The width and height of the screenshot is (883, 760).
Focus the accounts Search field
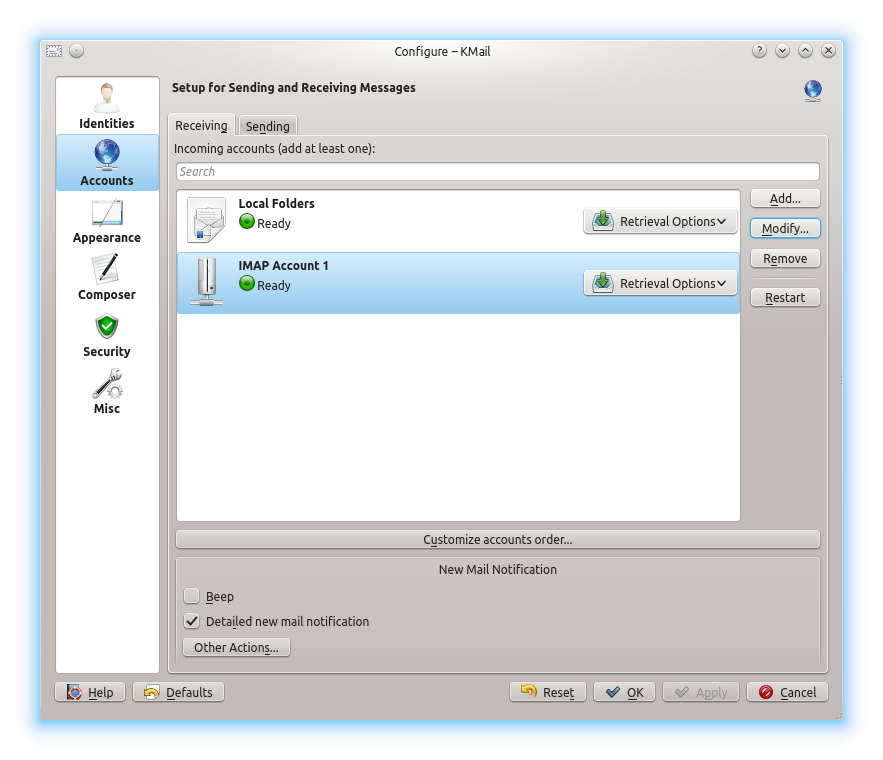[x=498, y=172]
